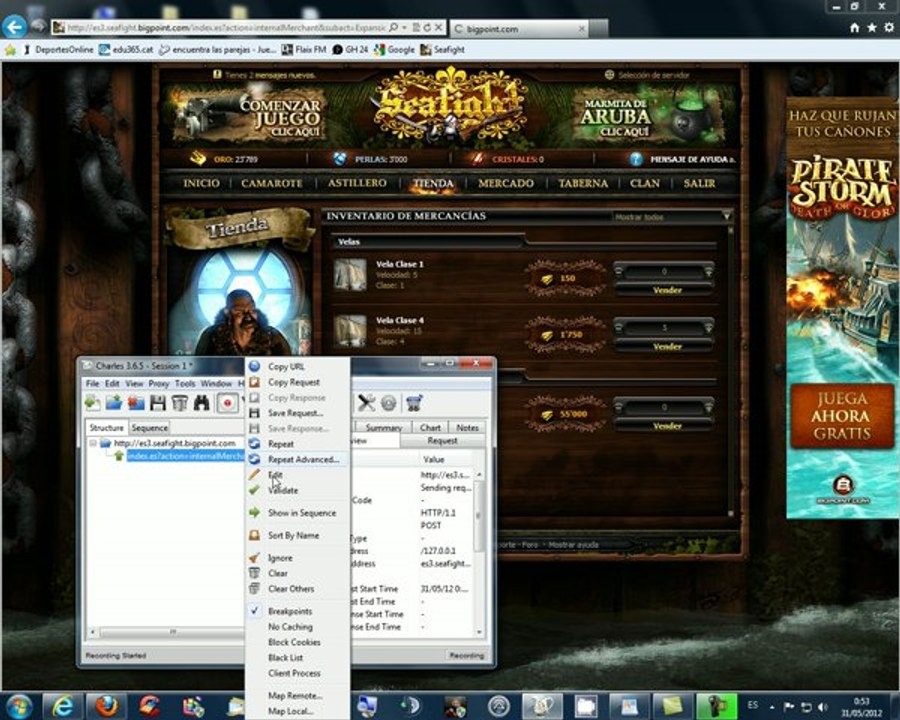The height and width of the screenshot is (720, 900).
Task: Click green camcorder taskbar icon
Action: pyautogui.click(x=716, y=706)
